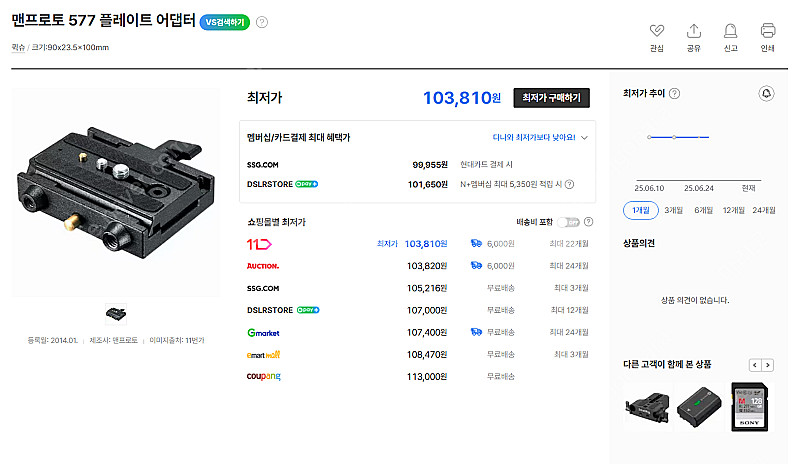Enable price alert bell icon
This screenshot has height=464, width=800.
point(766,93)
